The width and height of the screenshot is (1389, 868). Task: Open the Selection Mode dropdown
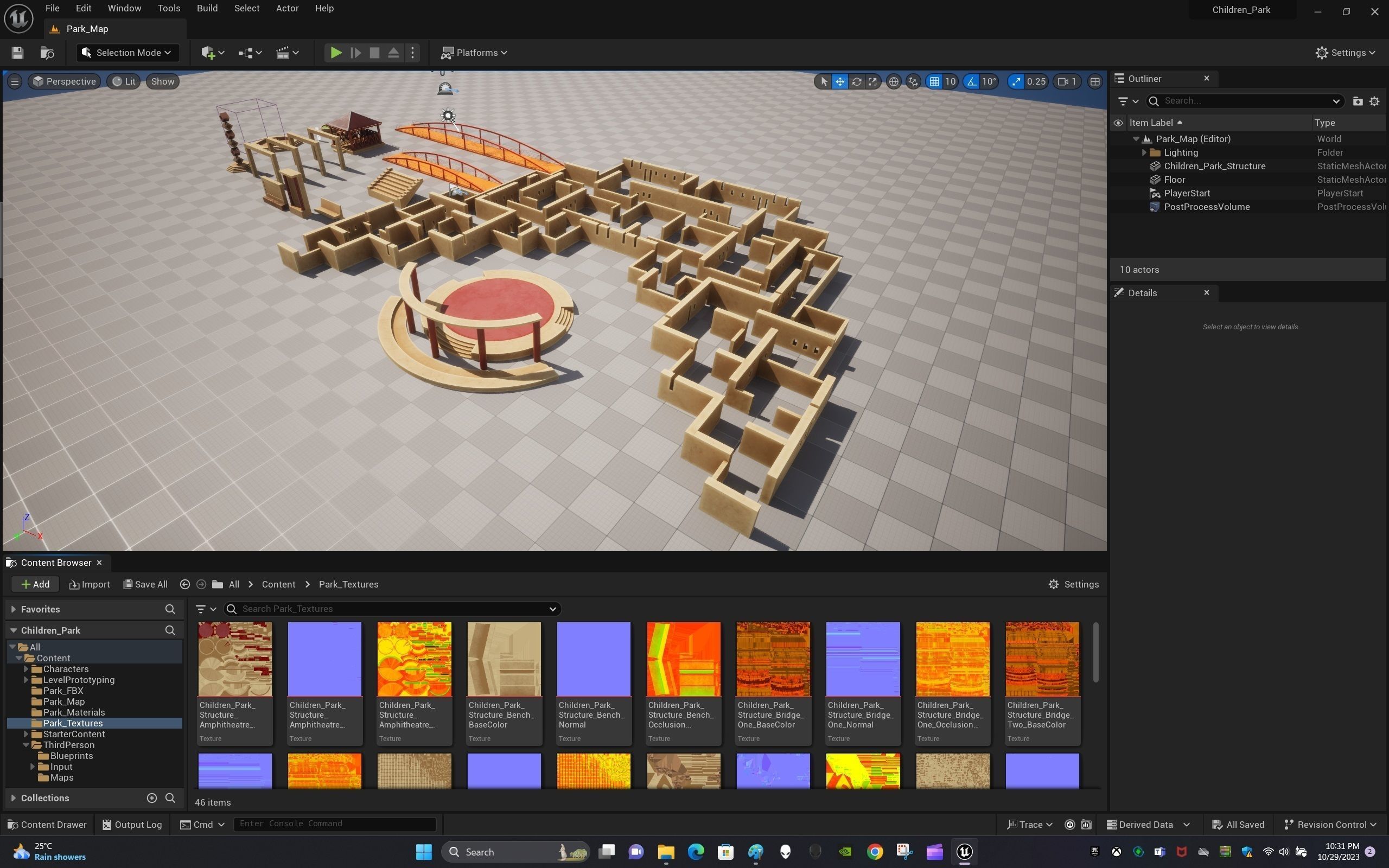(x=128, y=53)
